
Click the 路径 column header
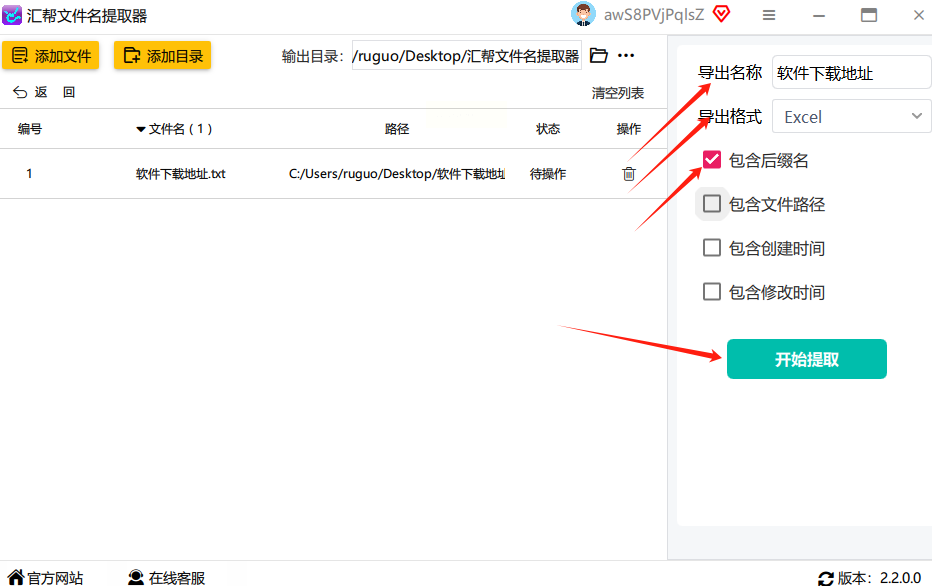point(397,129)
